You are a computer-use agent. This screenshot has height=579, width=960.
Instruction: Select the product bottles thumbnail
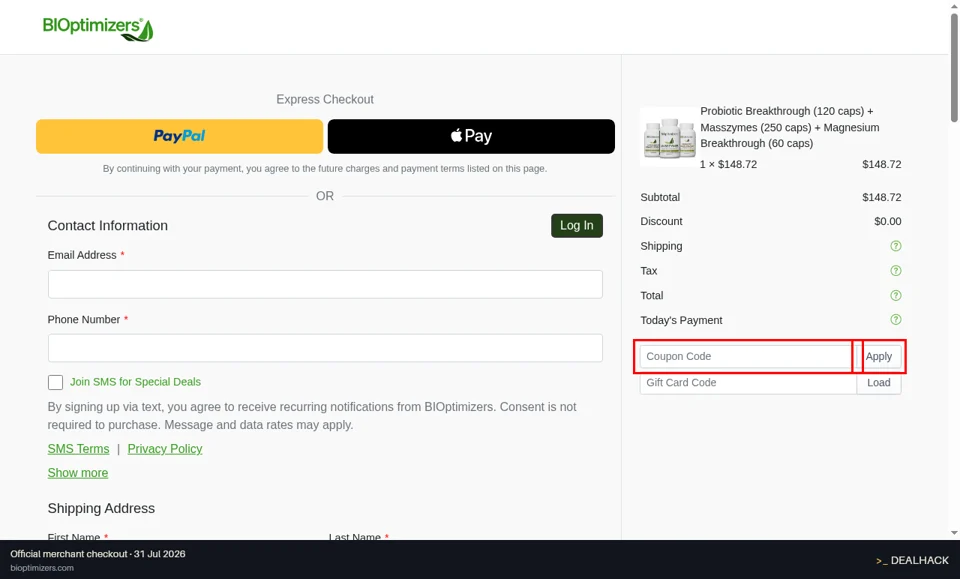[x=669, y=137]
